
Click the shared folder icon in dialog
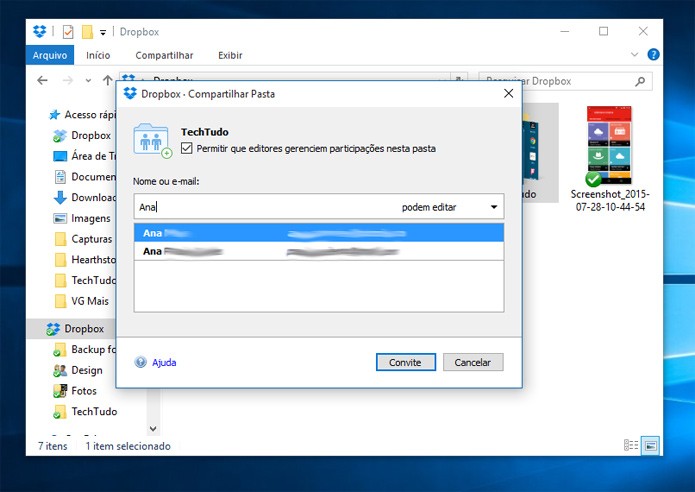pos(152,141)
